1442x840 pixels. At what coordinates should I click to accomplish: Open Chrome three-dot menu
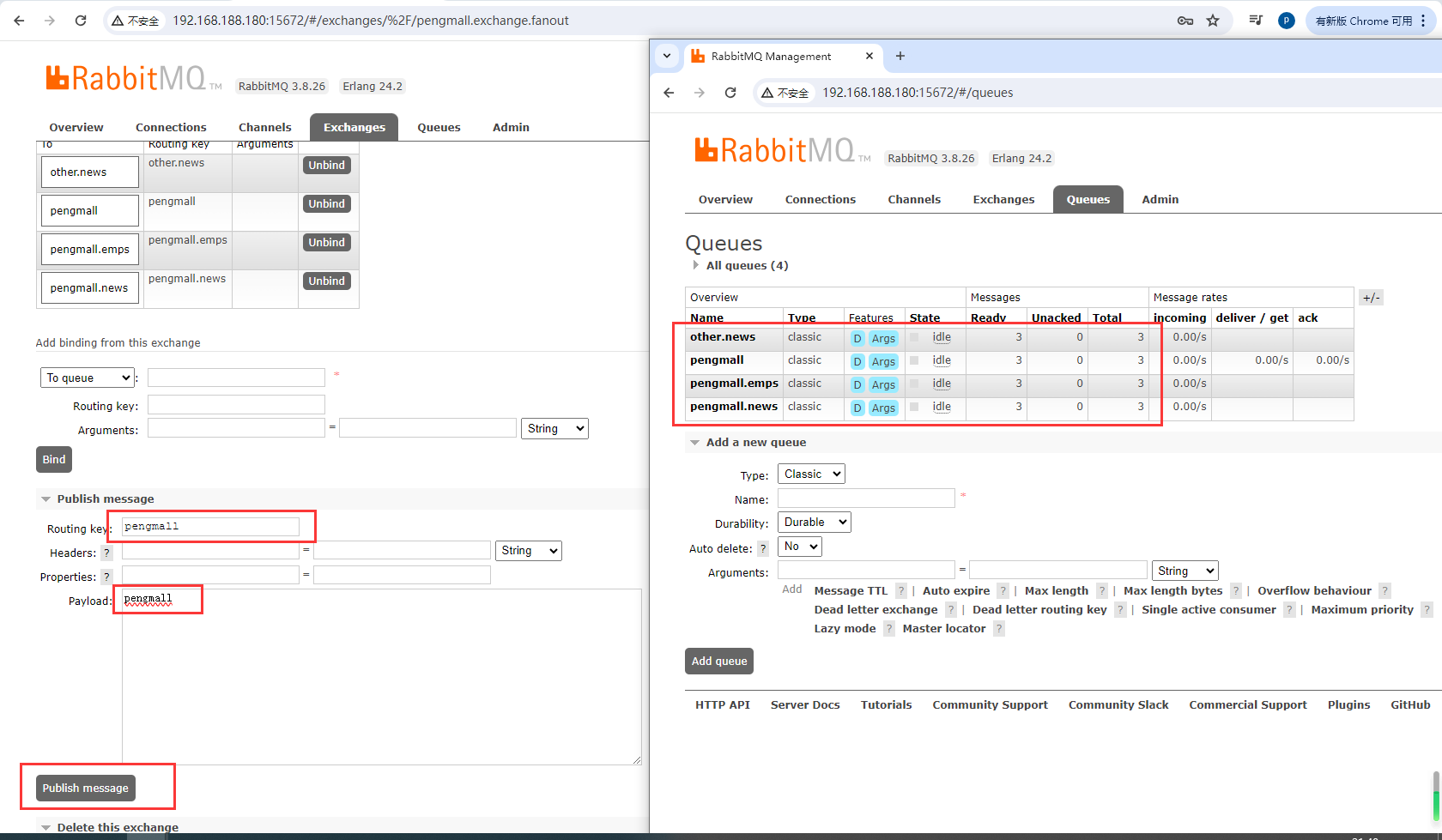pyautogui.click(x=1423, y=21)
